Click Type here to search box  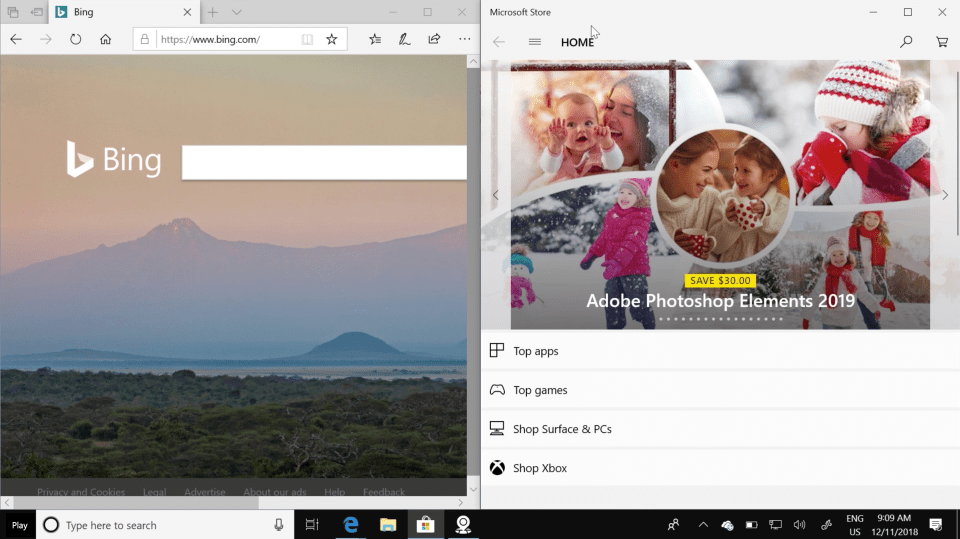[165, 525]
